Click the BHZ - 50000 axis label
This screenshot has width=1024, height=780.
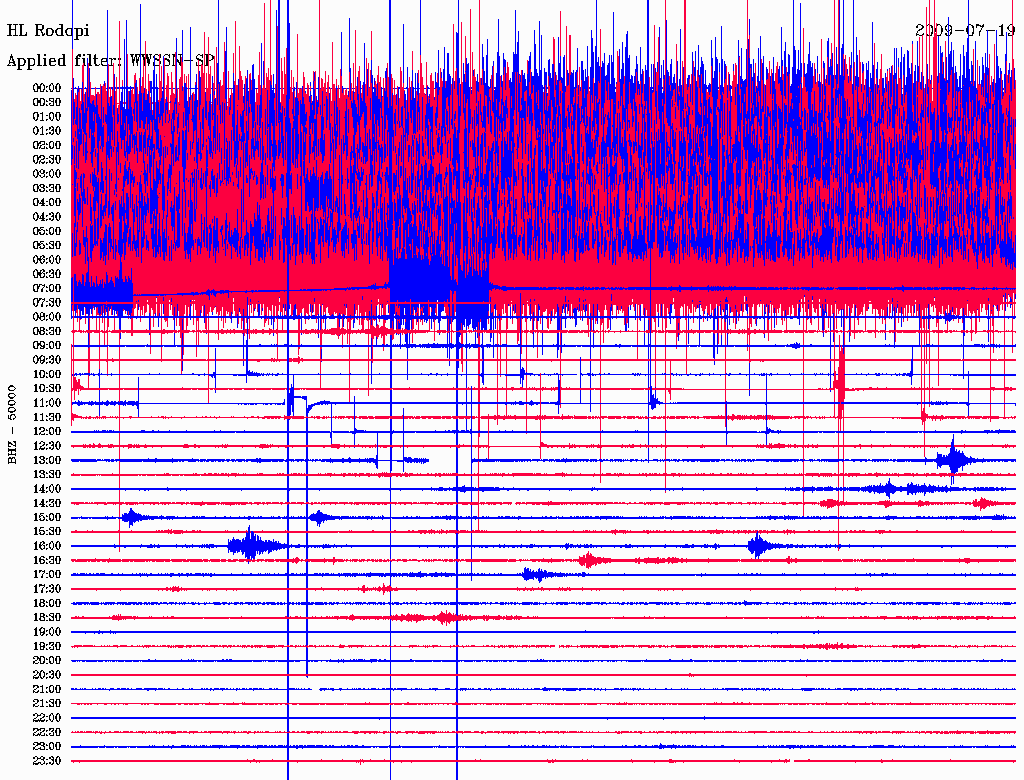pyautogui.click(x=13, y=423)
